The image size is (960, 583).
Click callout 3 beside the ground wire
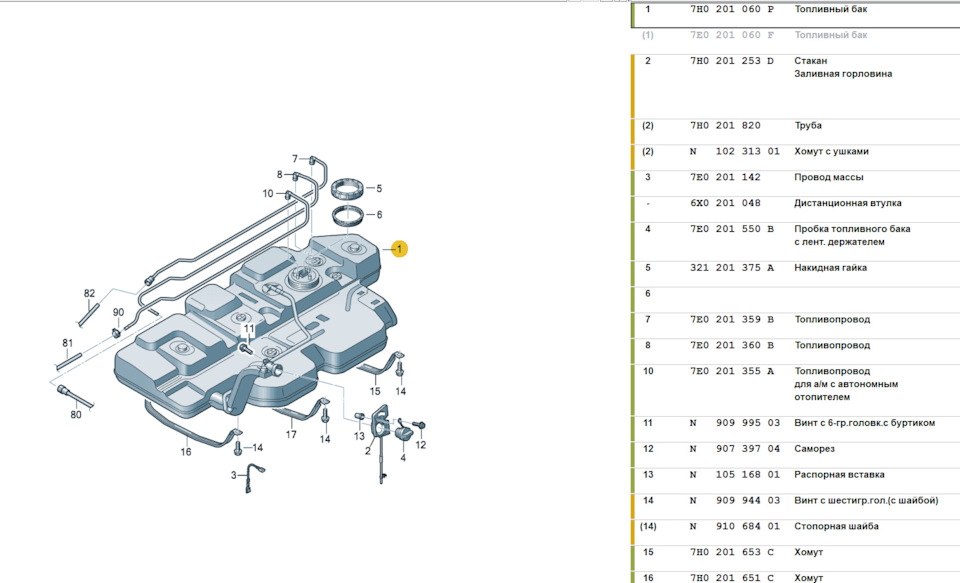[x=233, y=475]
